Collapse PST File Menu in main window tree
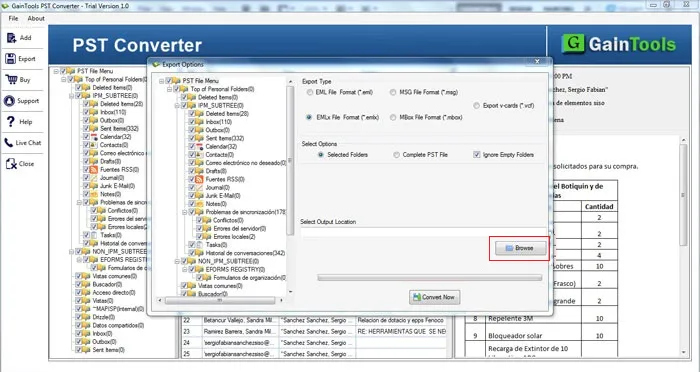 pos(56,71)
